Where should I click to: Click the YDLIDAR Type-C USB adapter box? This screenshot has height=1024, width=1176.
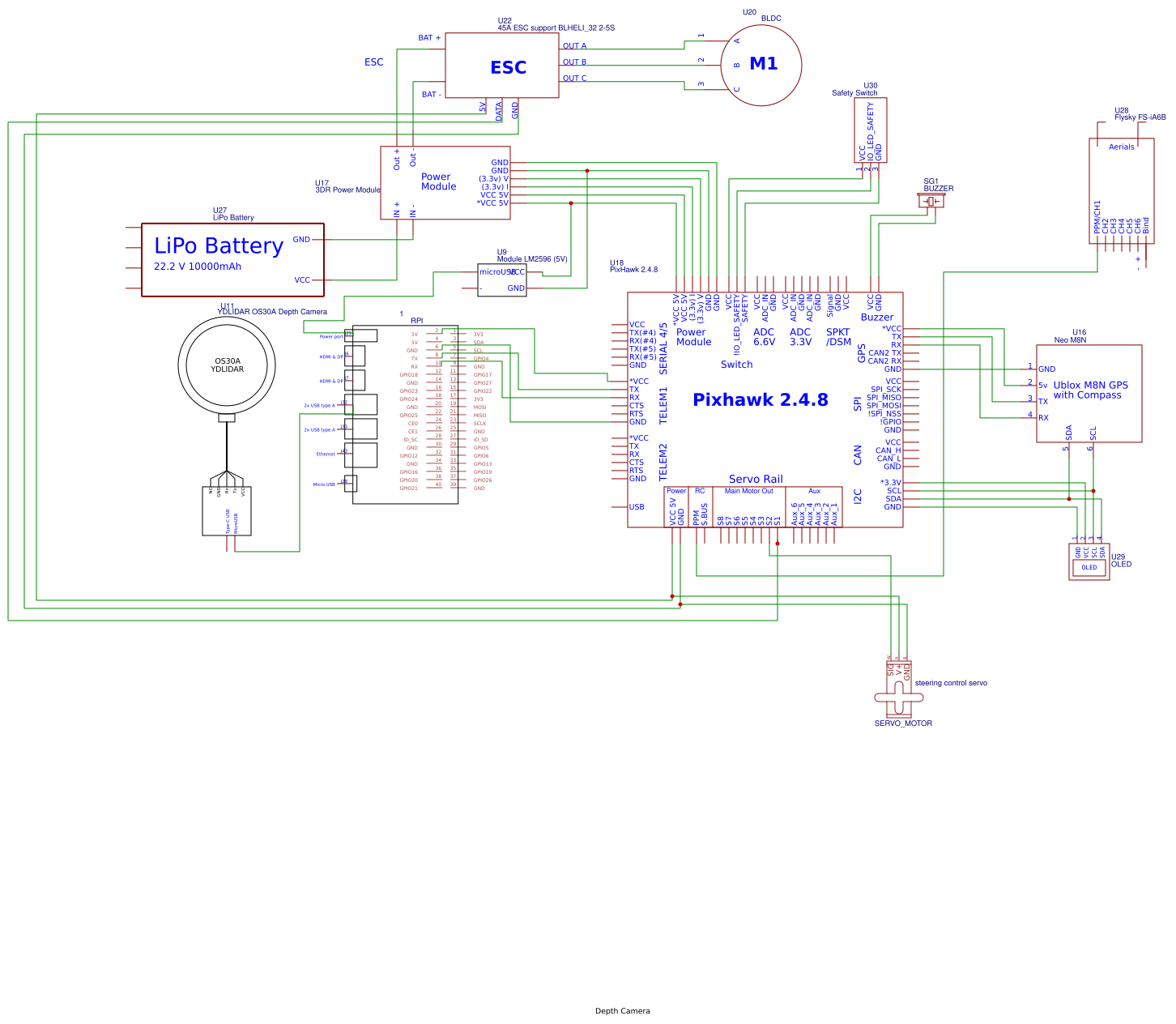[x=227, y=511]
